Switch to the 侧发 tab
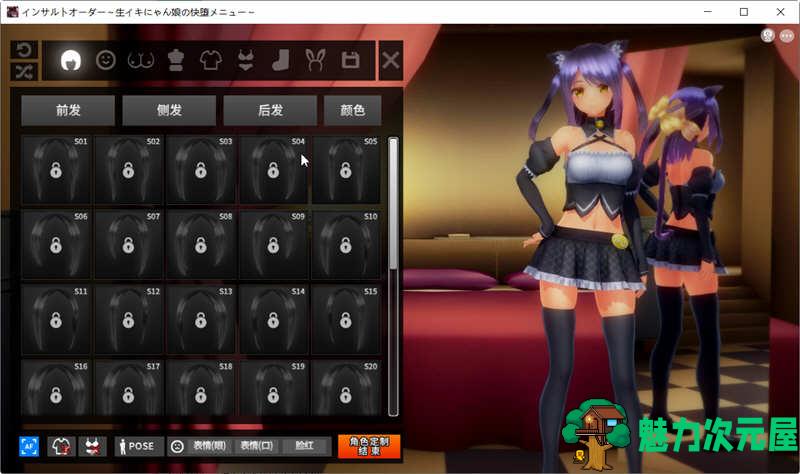The height and width of the screenshot is (474, 800). coord(169,110)
